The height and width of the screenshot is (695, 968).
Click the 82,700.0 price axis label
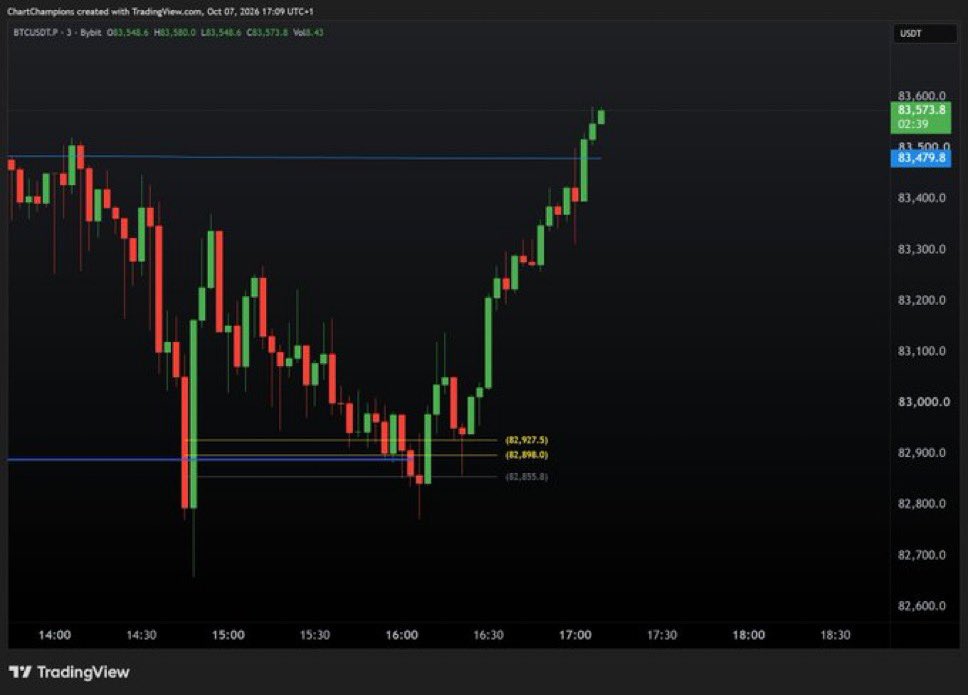[x=921, y=554]
